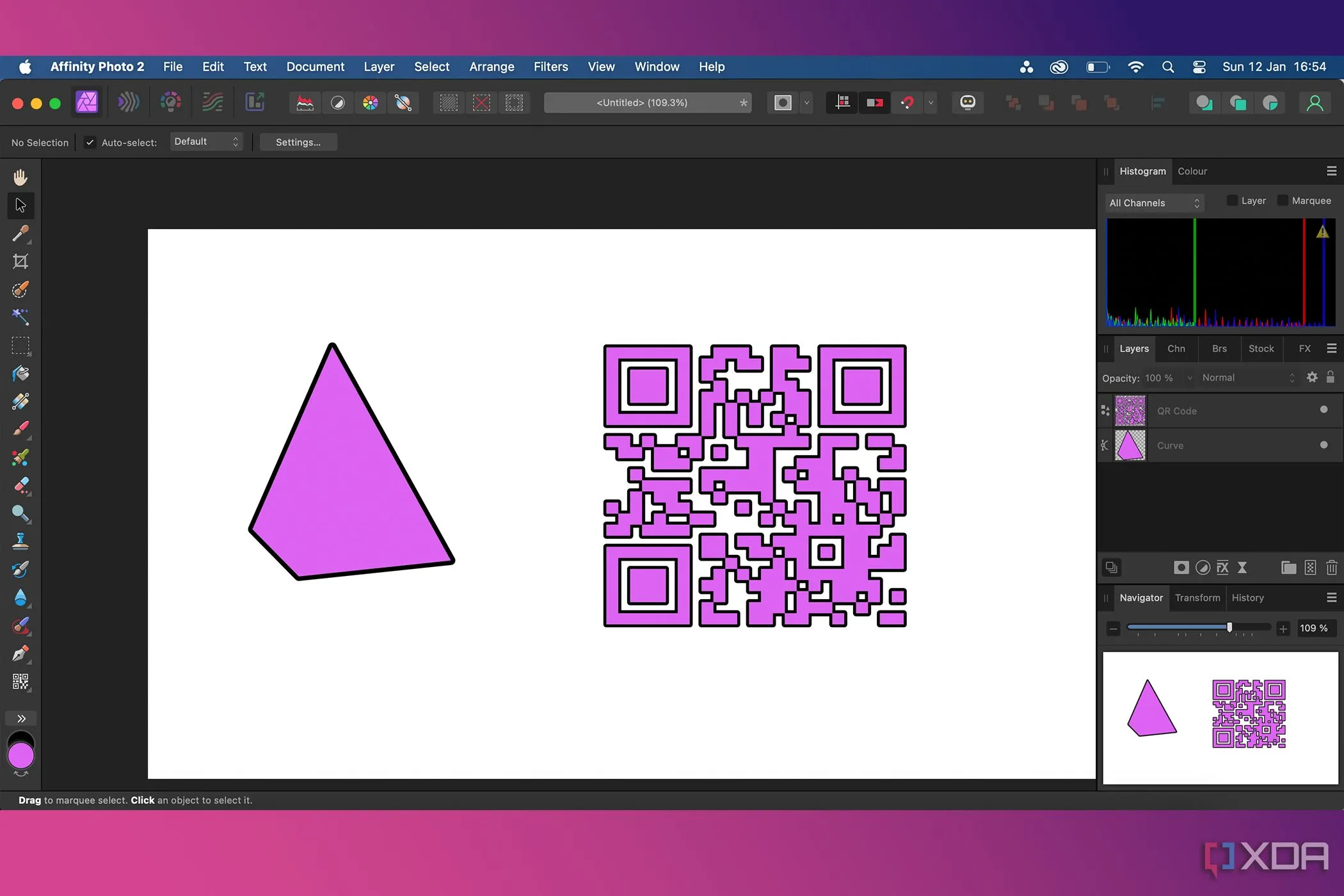Toggle snapping magnet icon
The width and height of the screenshot is (1344, 896).
907,103
